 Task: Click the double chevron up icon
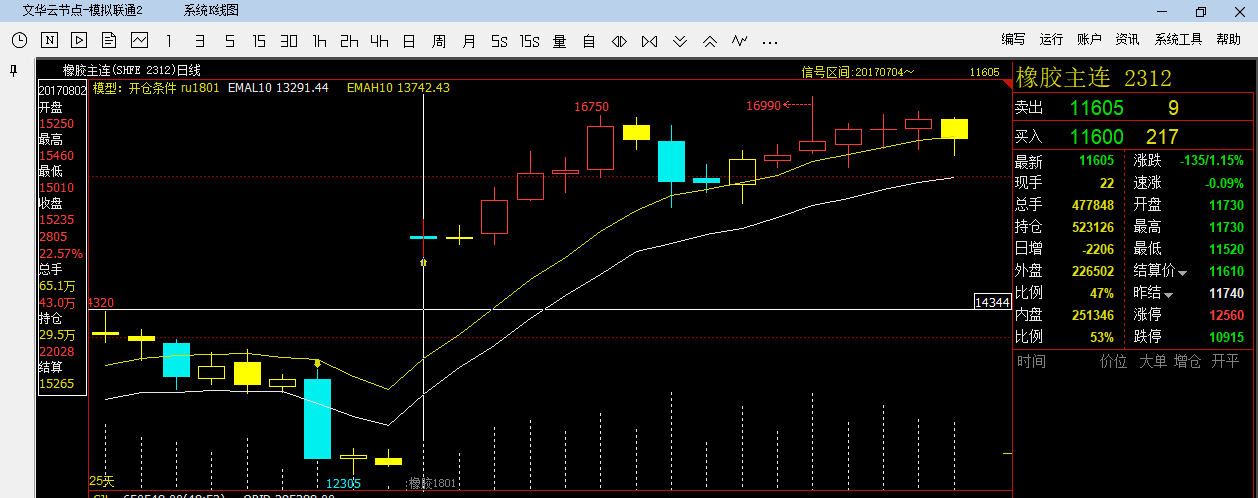point(709,41)
